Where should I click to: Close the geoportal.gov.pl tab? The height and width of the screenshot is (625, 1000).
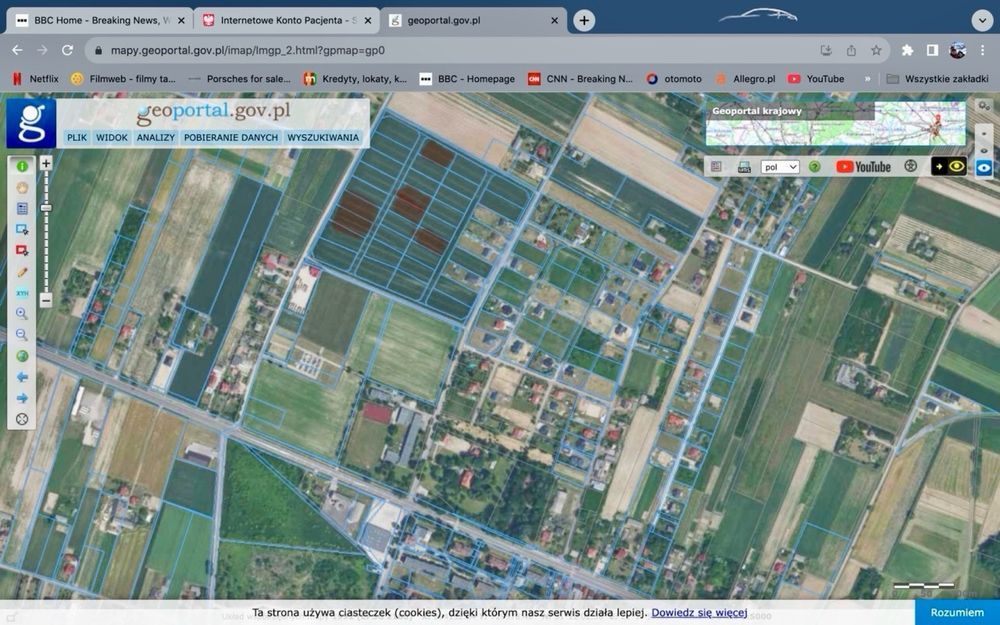pos(554,20)
